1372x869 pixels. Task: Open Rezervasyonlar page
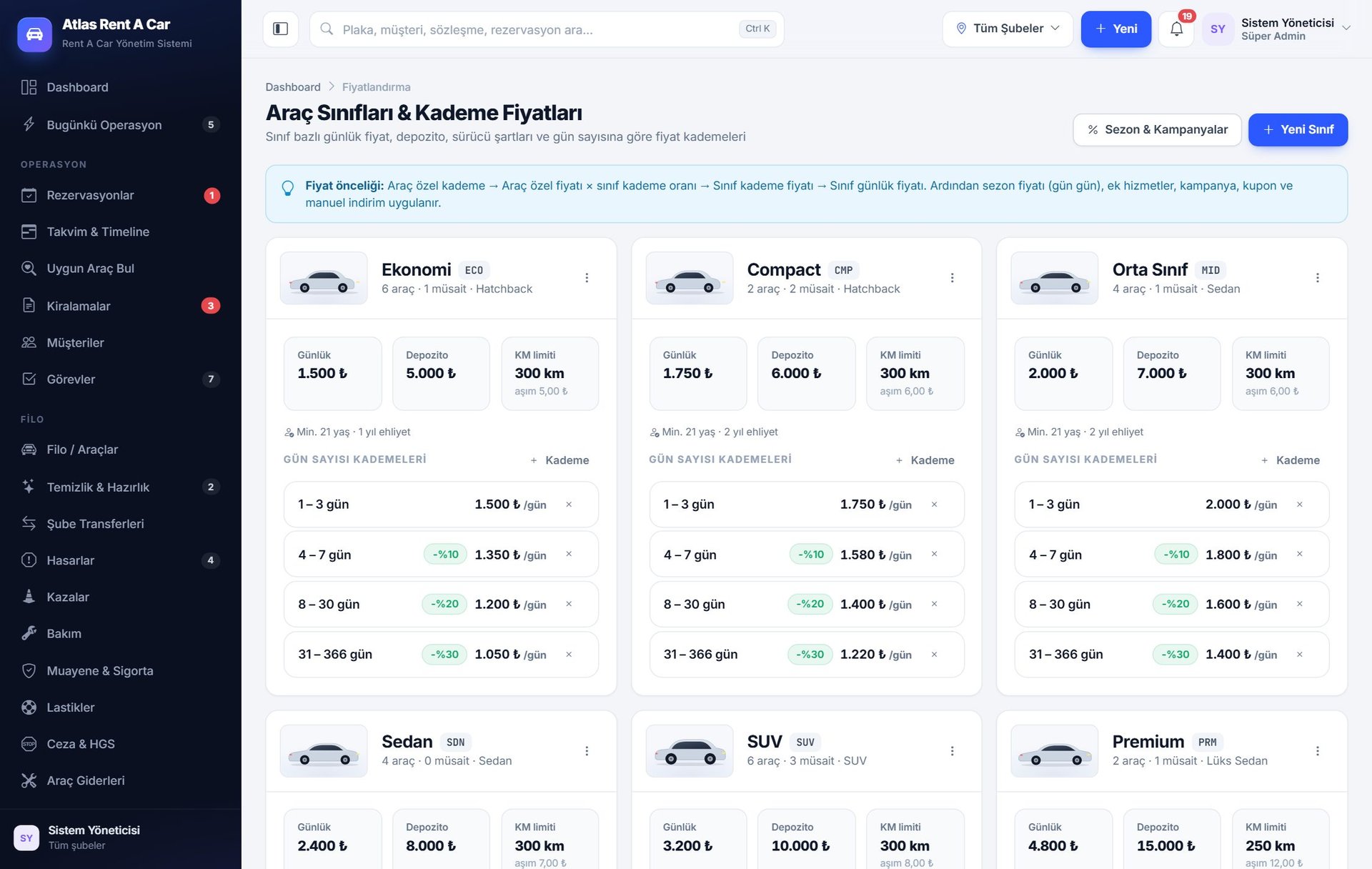click(x=120, y=195)
